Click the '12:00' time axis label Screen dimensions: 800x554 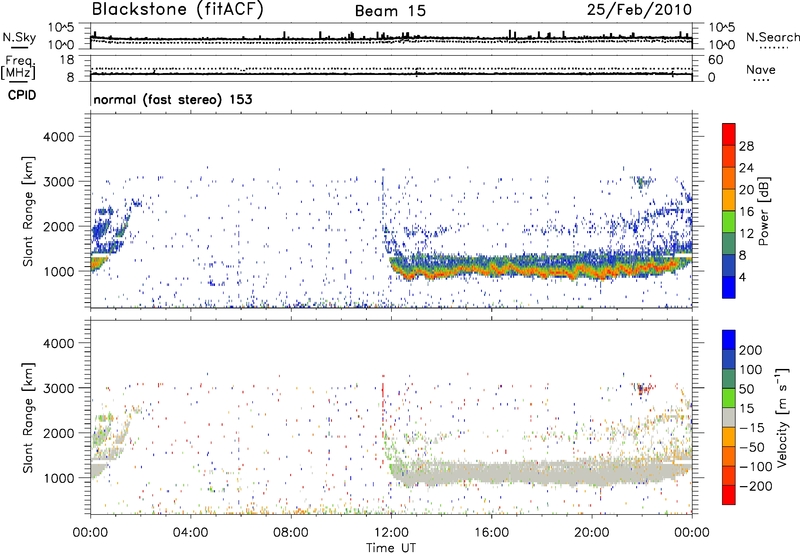(391, 533)
